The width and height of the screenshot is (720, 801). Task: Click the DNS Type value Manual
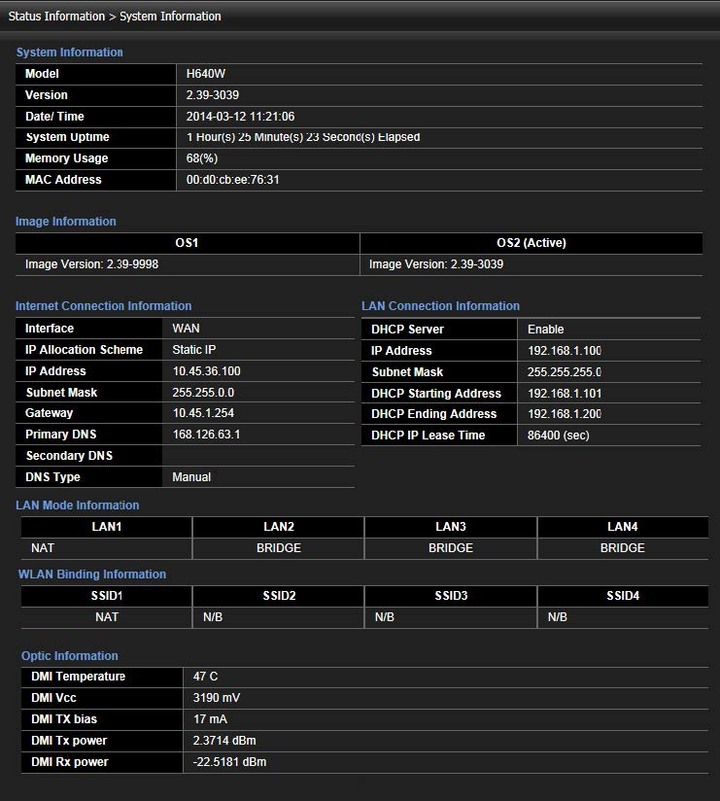tap(192, 477)
